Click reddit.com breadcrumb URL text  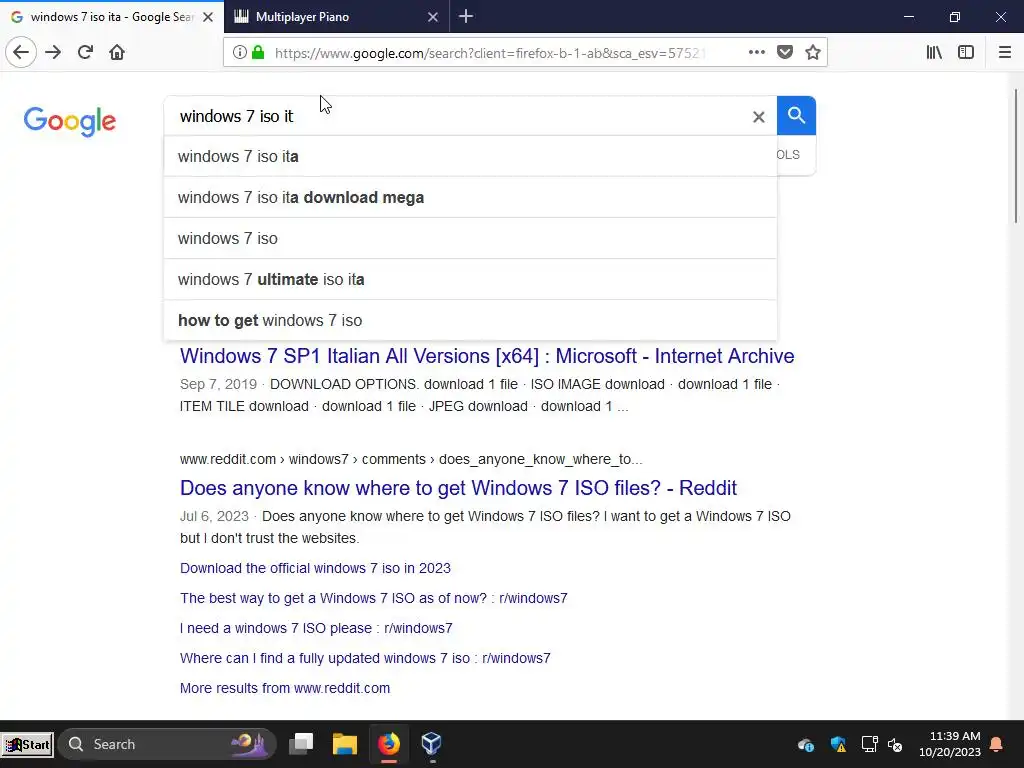pos(411,459)
